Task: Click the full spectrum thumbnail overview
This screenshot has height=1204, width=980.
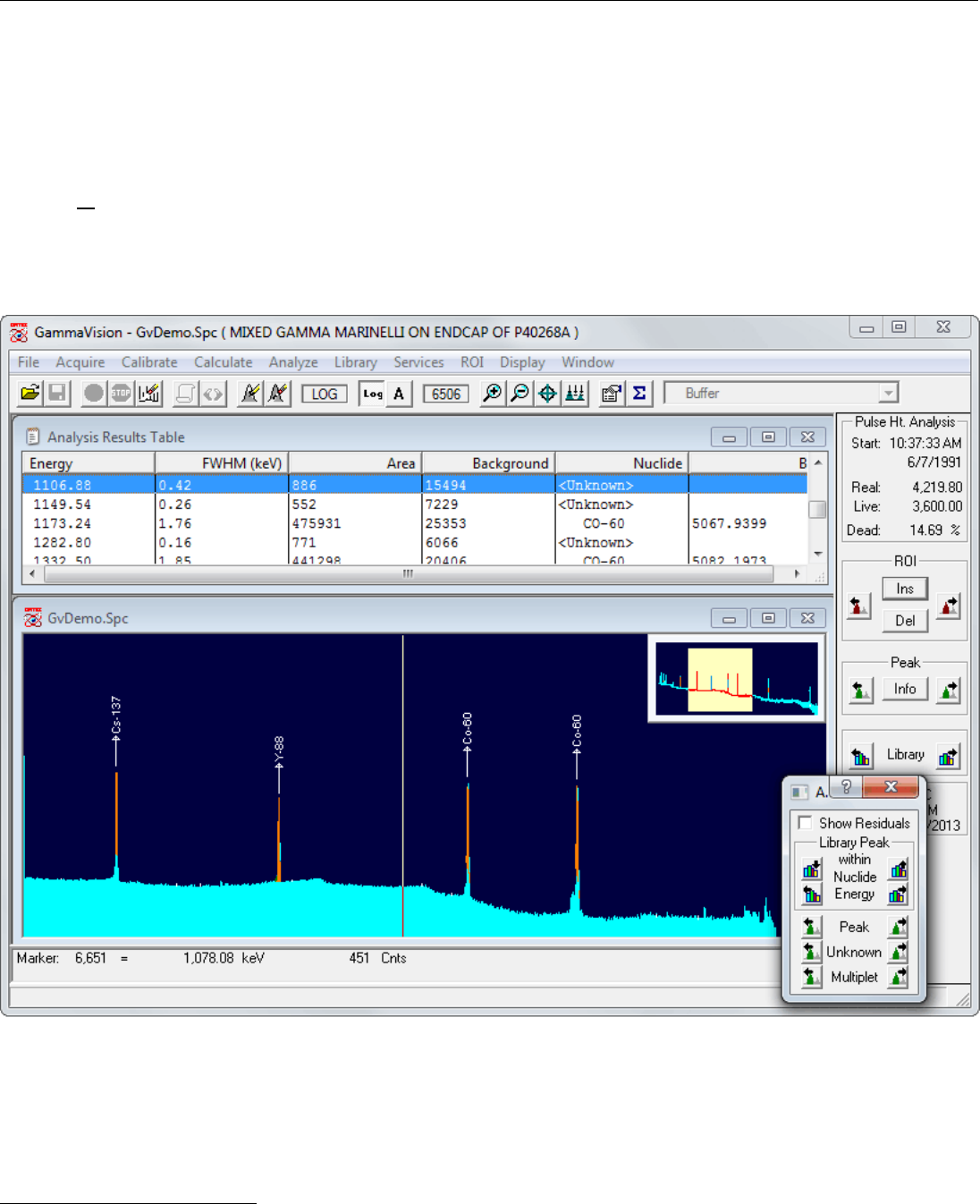Action: pyautogui.click(x=737, y=678)
